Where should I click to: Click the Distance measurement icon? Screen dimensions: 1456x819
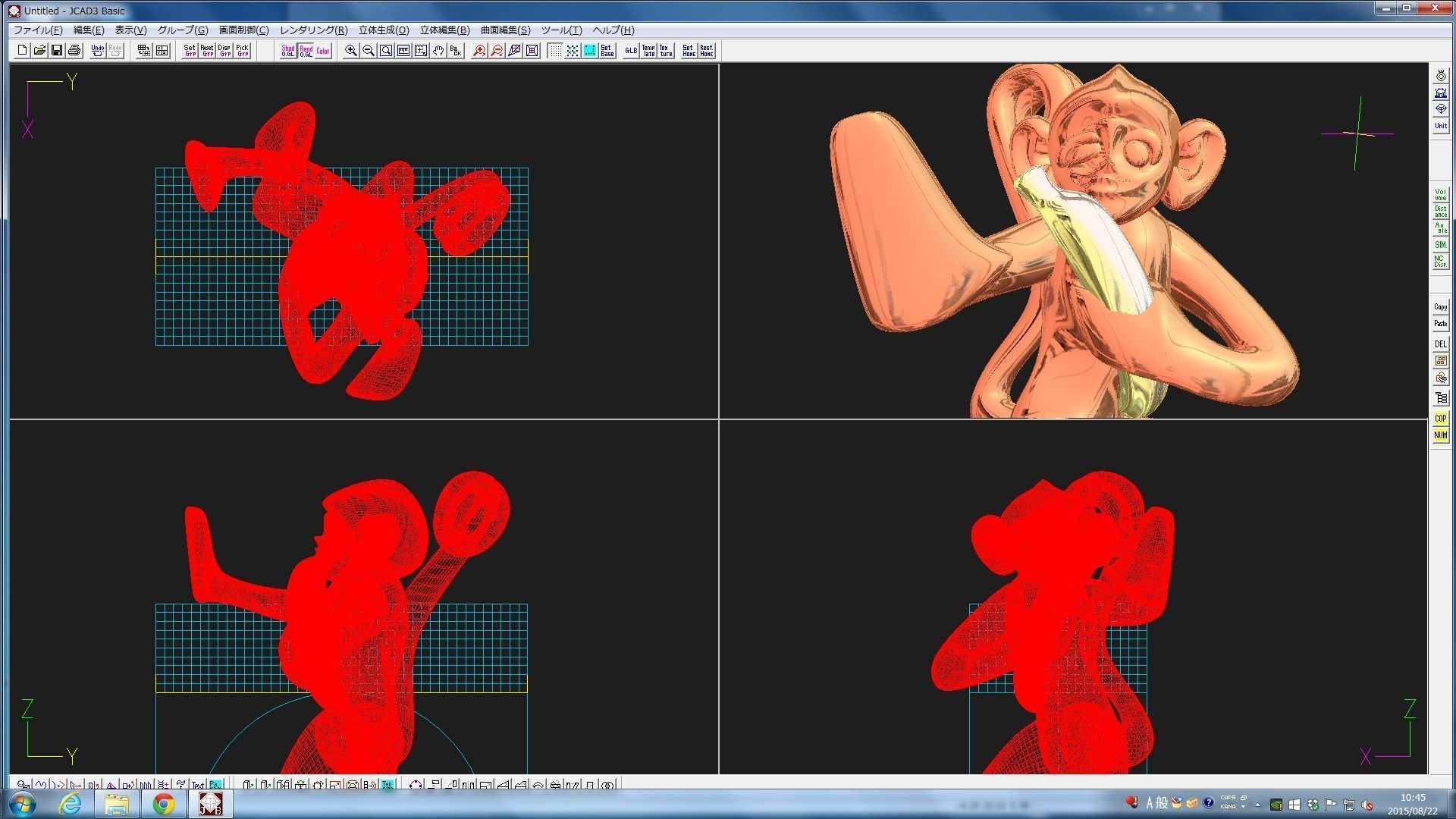coord(1440,212)
